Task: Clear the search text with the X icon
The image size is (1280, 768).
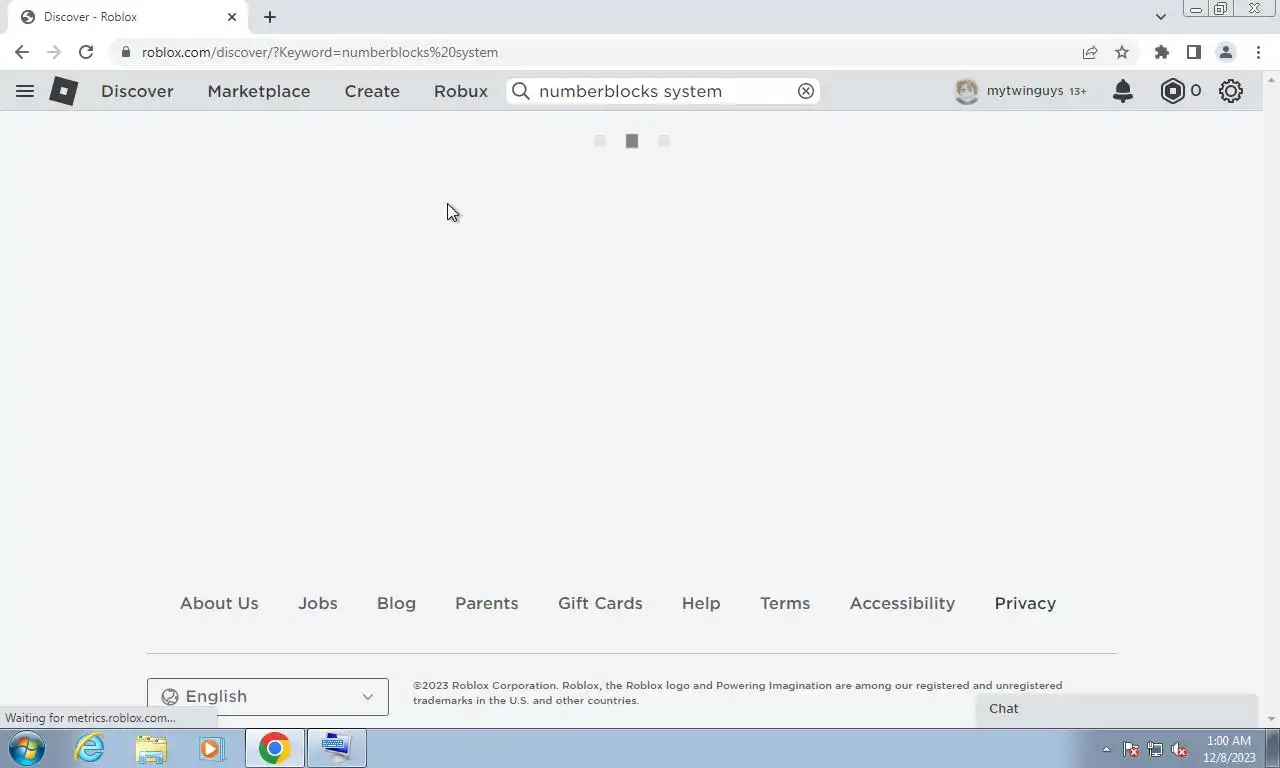Action: (x=806, y=91)
